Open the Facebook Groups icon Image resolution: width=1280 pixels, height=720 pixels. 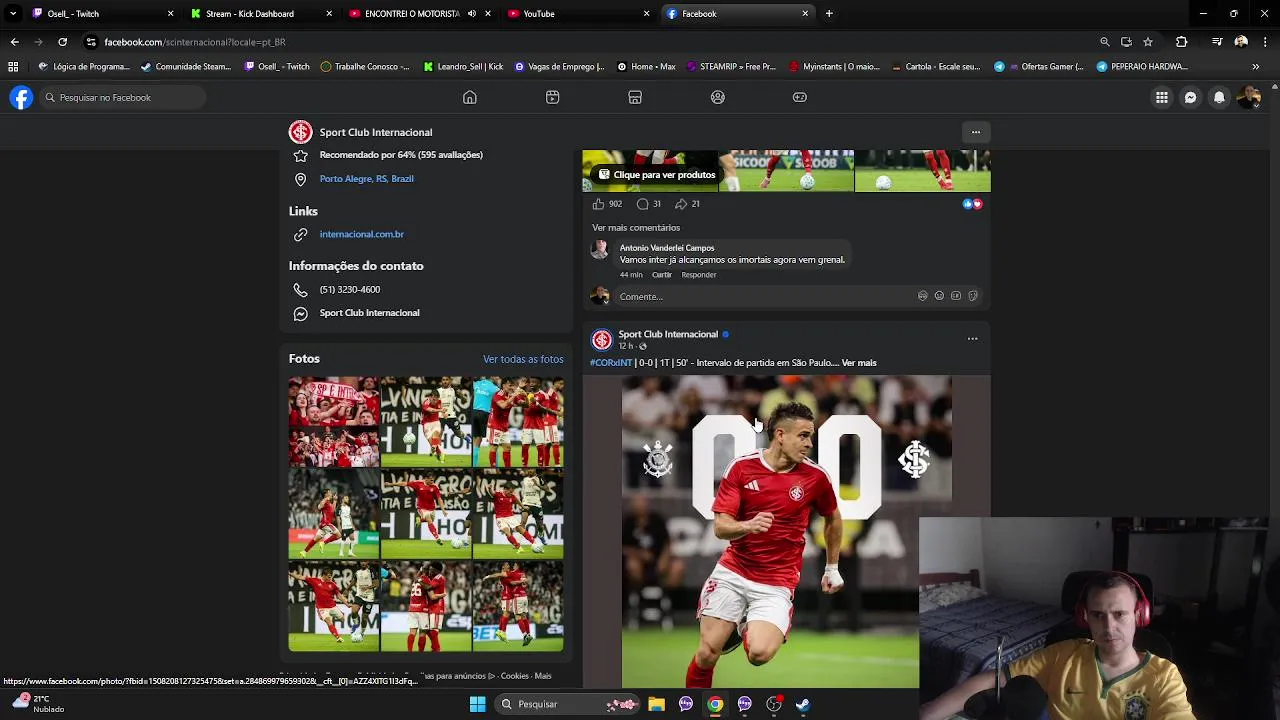coord(717,97)
